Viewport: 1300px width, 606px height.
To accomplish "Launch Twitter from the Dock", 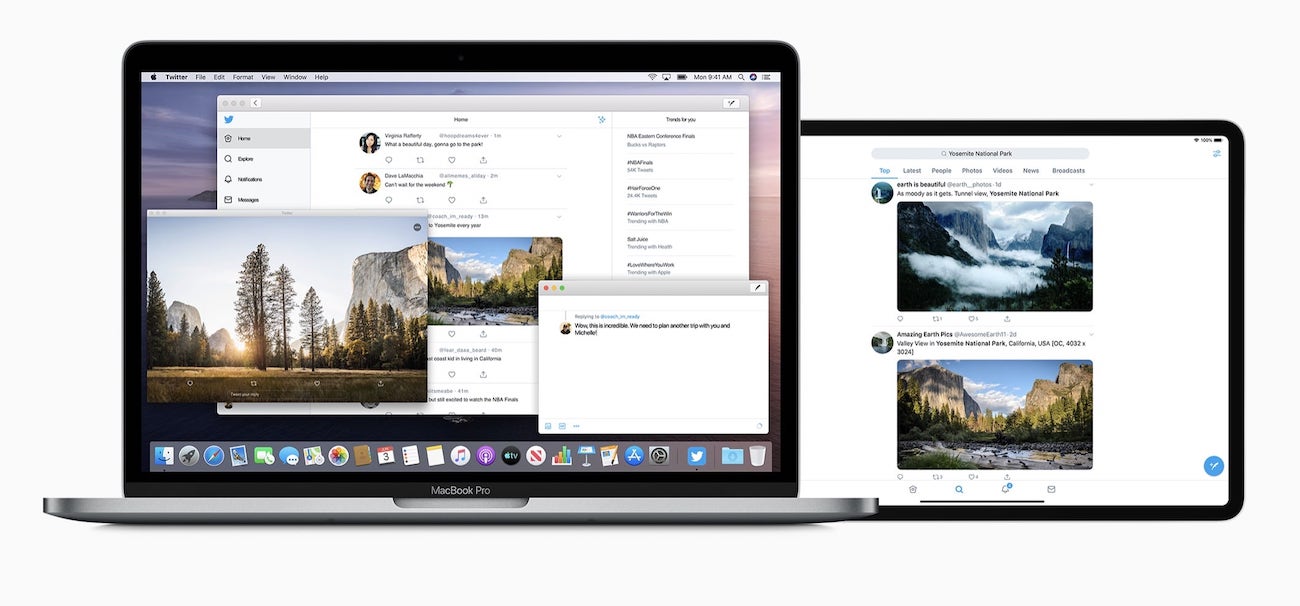I will pos(697,456).
